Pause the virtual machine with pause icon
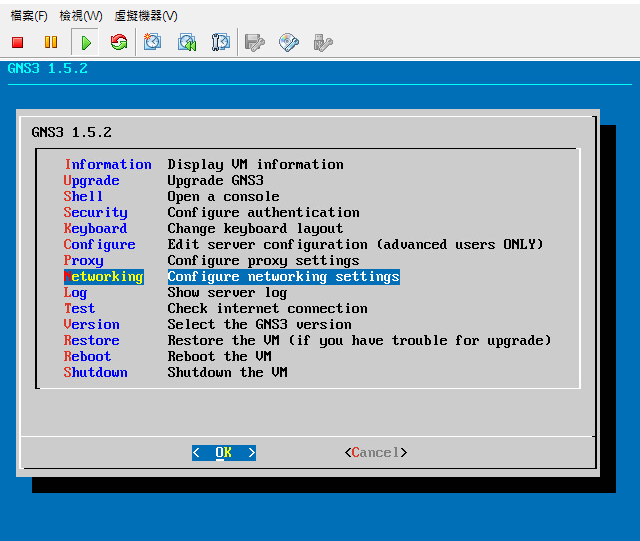 point(51,42)
